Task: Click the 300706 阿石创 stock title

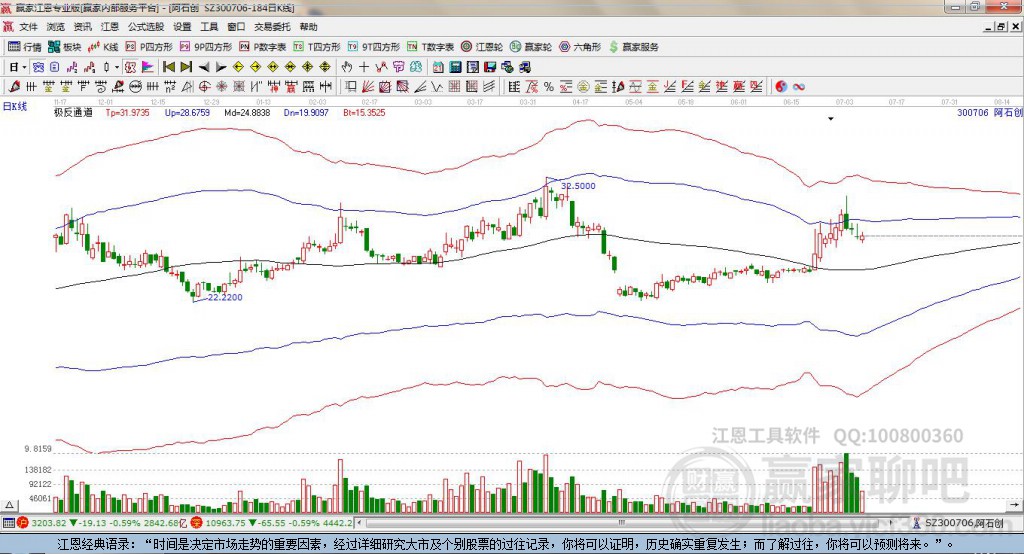Action: point(989,112)
